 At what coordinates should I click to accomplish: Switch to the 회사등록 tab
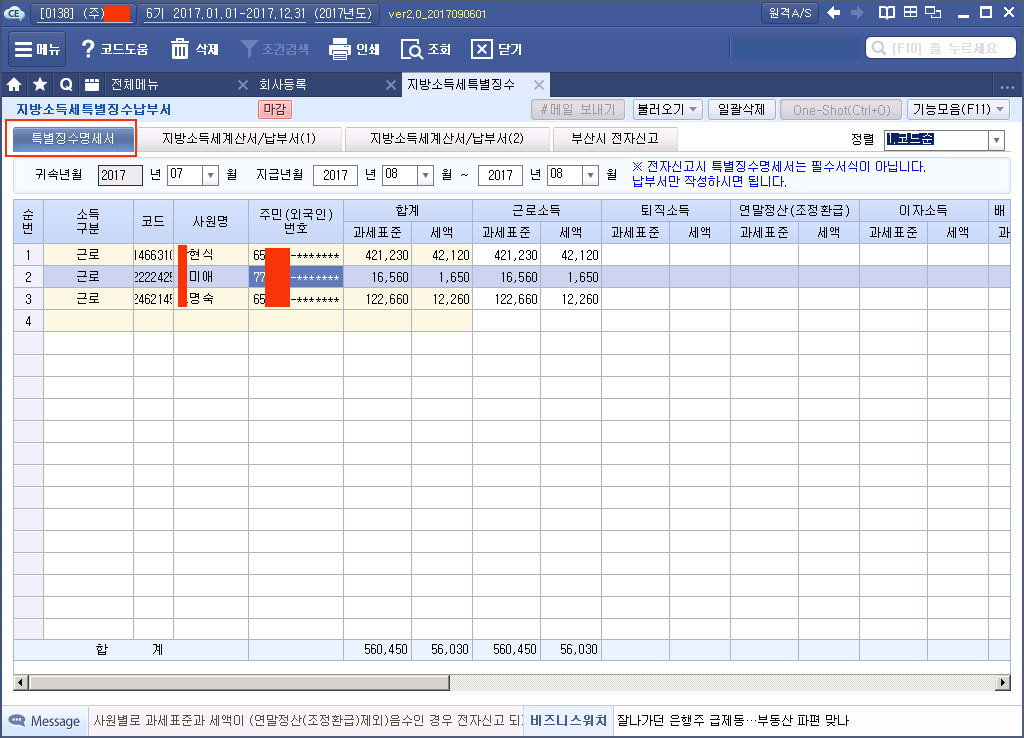[x=283, y=85]
